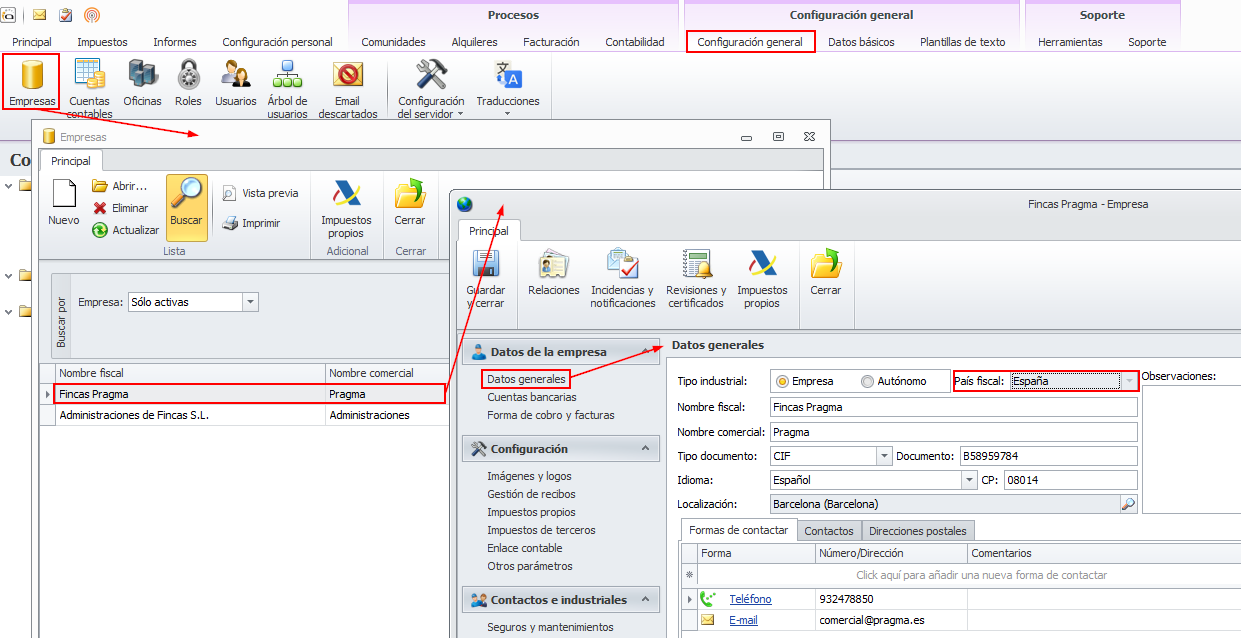Click Cerrar in Fincas Pragma window

coord(826,272)
